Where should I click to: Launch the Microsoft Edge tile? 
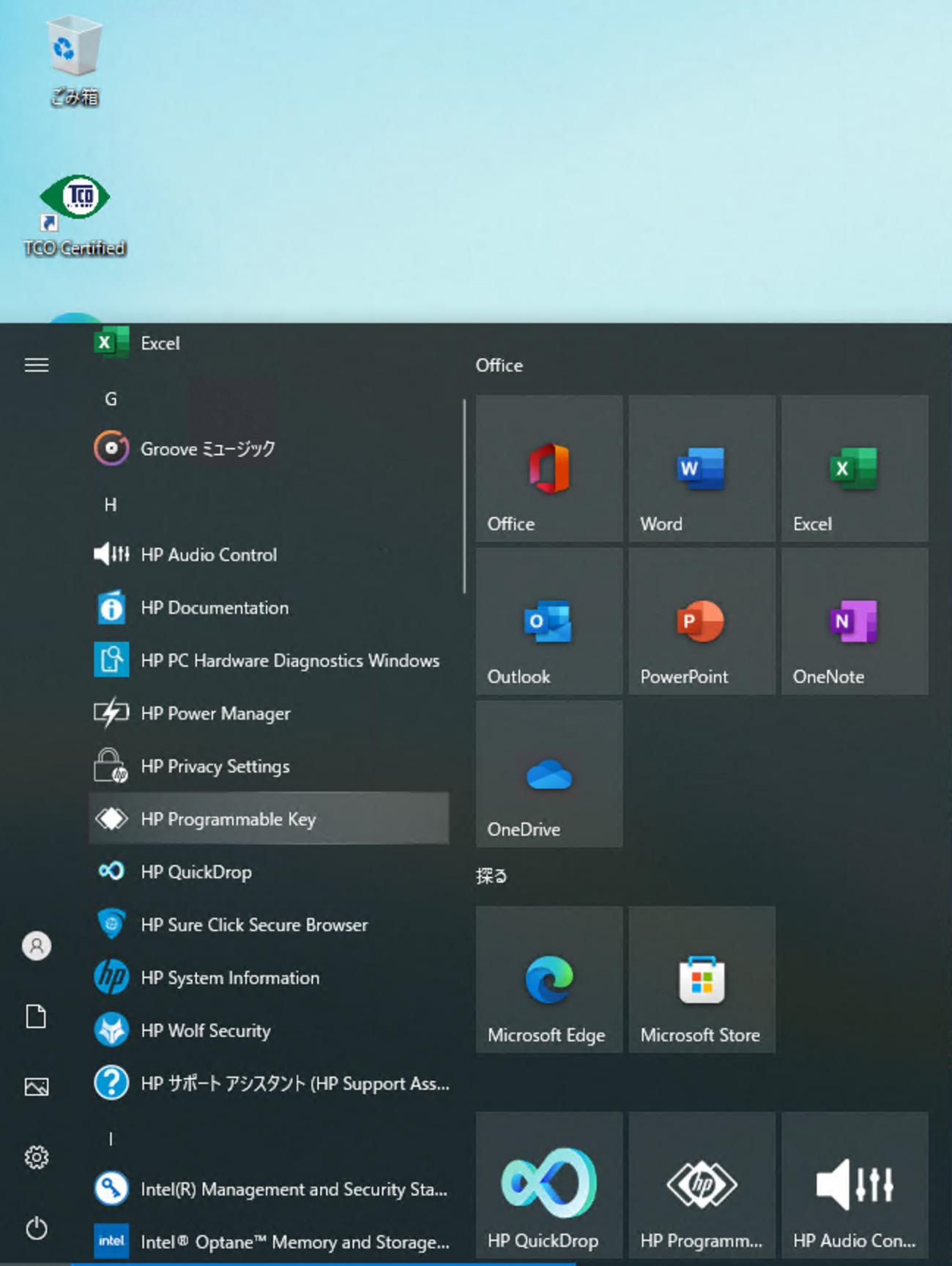click(x=549, y=980)
